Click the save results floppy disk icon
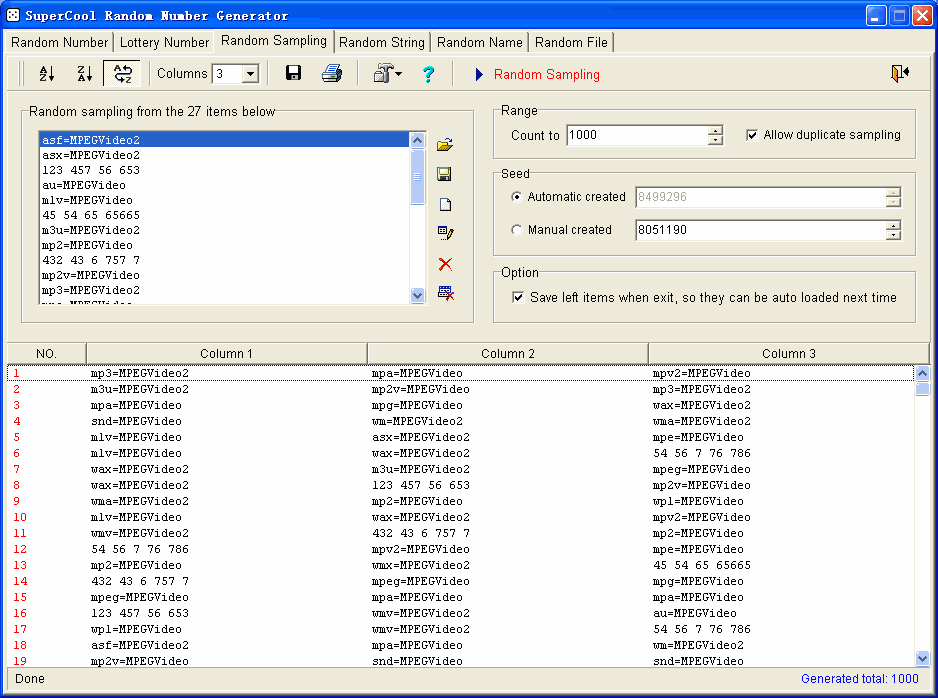 (294, 74)
